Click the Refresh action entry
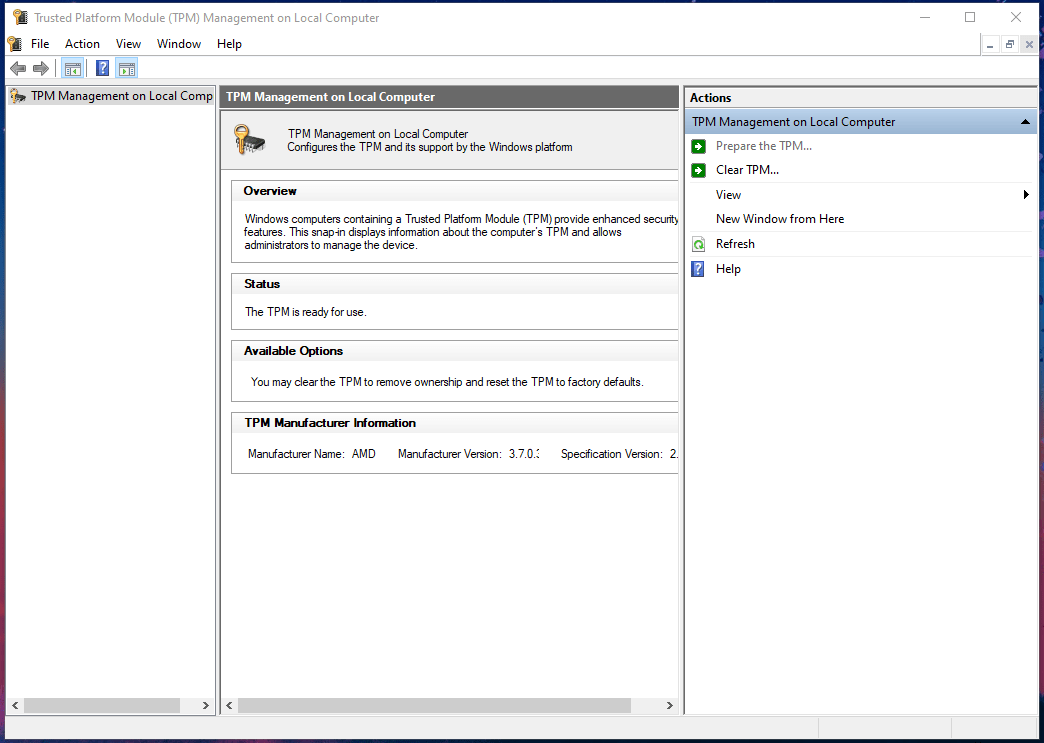The height and width of the screenshot is (743, 1044). pyautogui.click(x=735, y=243)
